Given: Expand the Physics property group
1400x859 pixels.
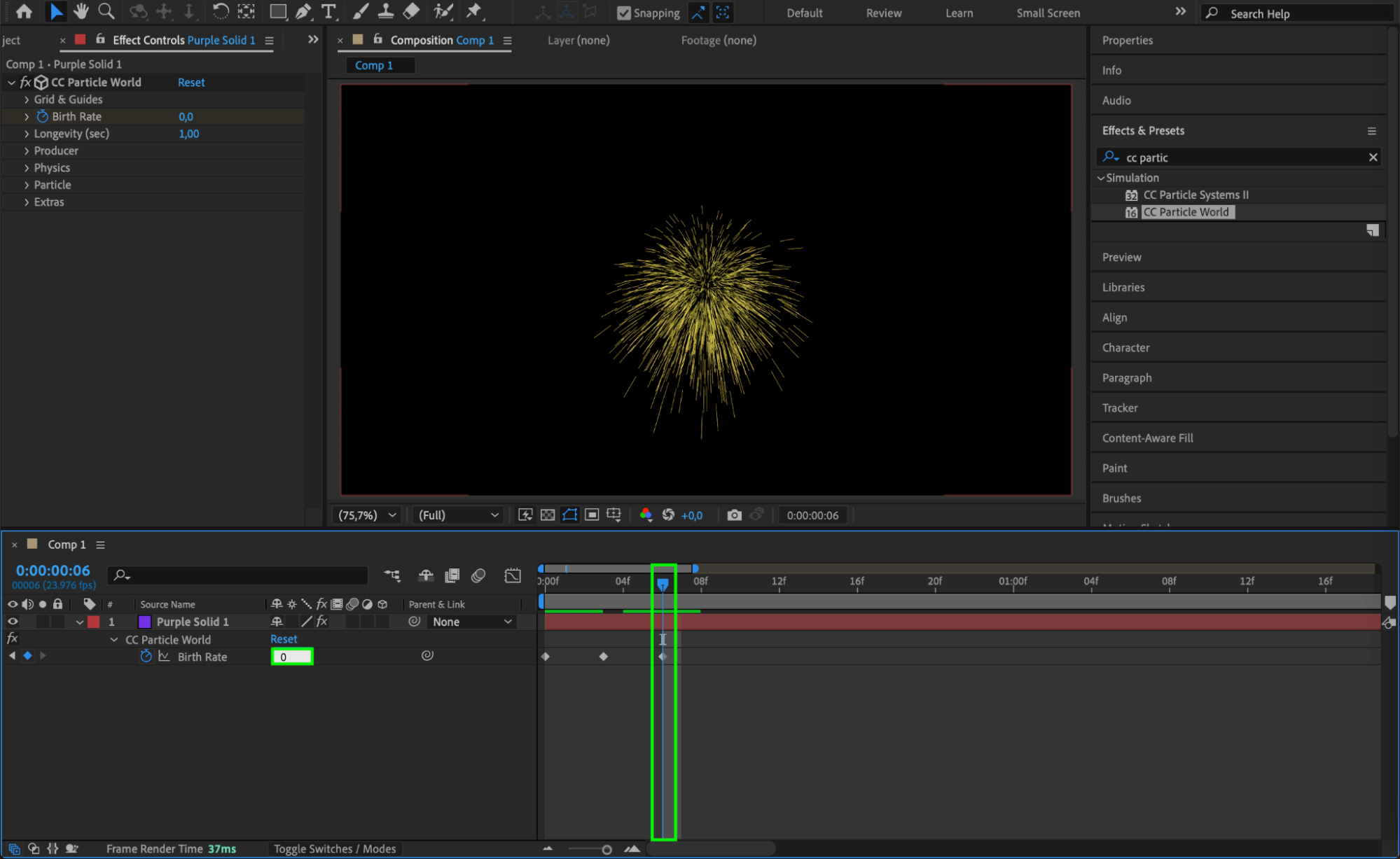Looking at the screenshot, I should click(27, 168).
